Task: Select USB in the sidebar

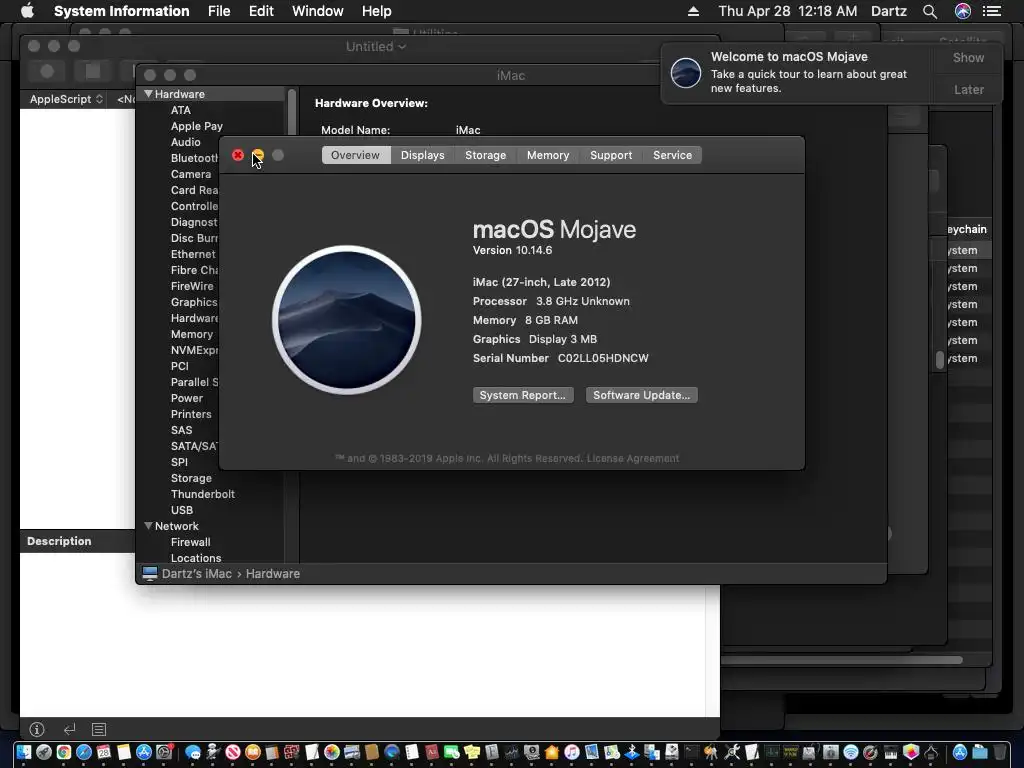Action: (182, 510)
